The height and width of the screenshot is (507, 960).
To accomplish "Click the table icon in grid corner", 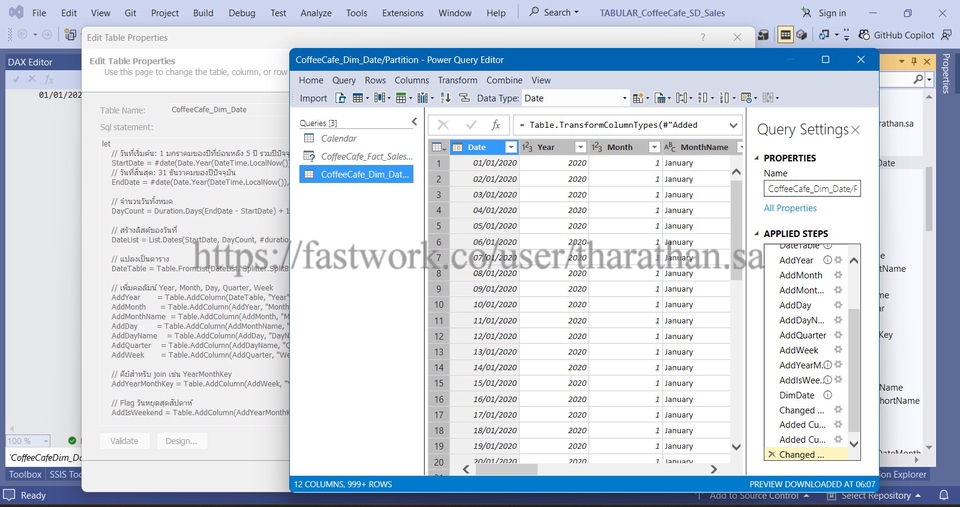I will pyautogui.click(x=437, y=147).
